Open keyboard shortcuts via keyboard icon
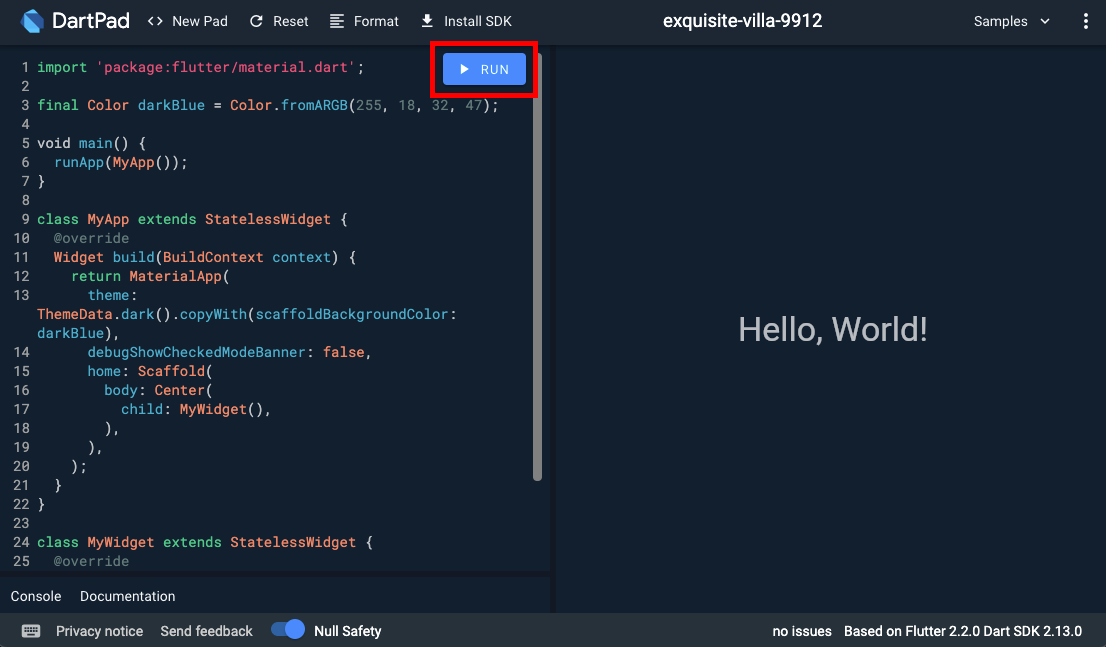Viewport: 1106px width, 647px height. (31, 631)
